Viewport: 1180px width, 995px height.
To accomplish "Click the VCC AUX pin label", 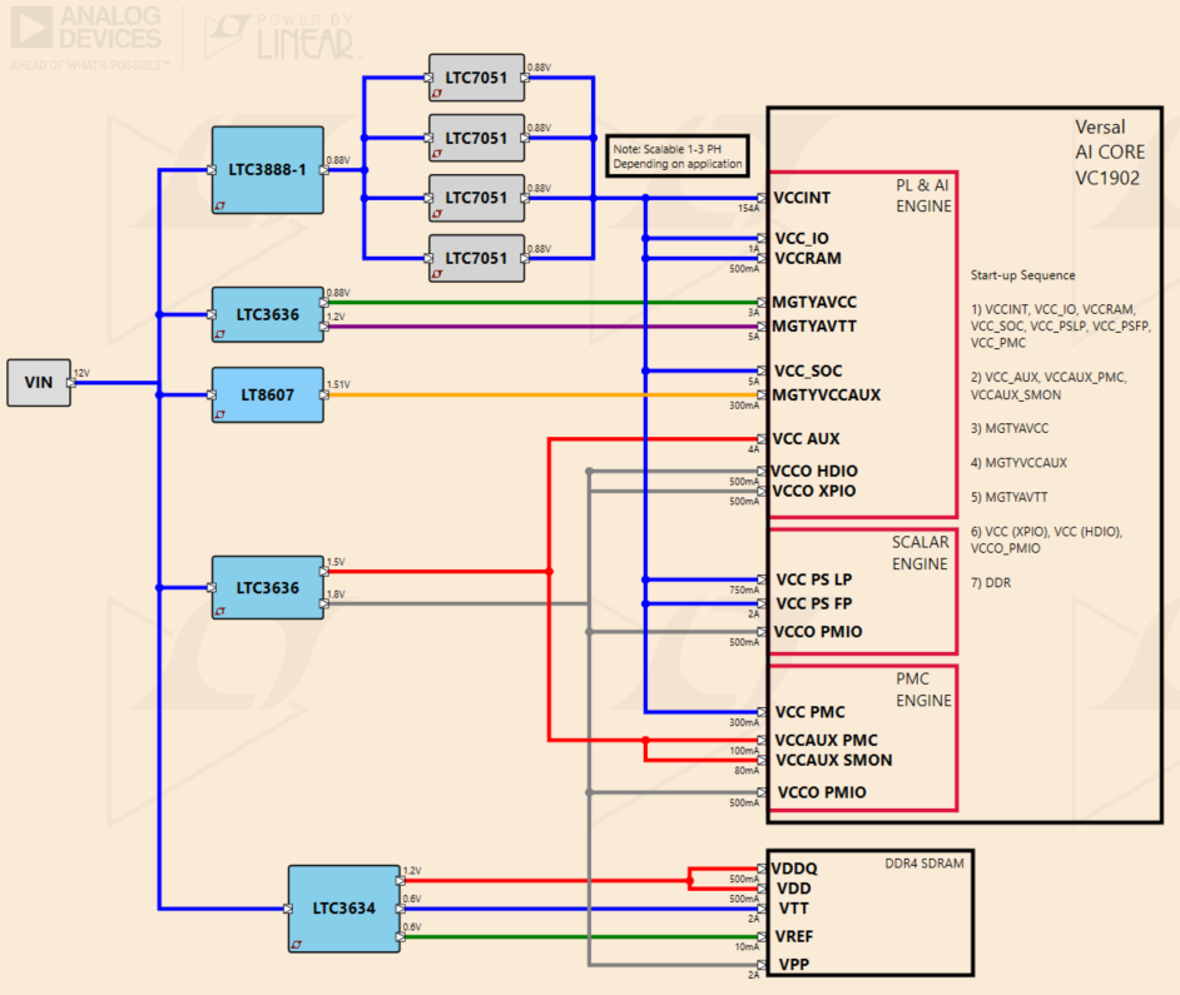I will pos(806,439).
